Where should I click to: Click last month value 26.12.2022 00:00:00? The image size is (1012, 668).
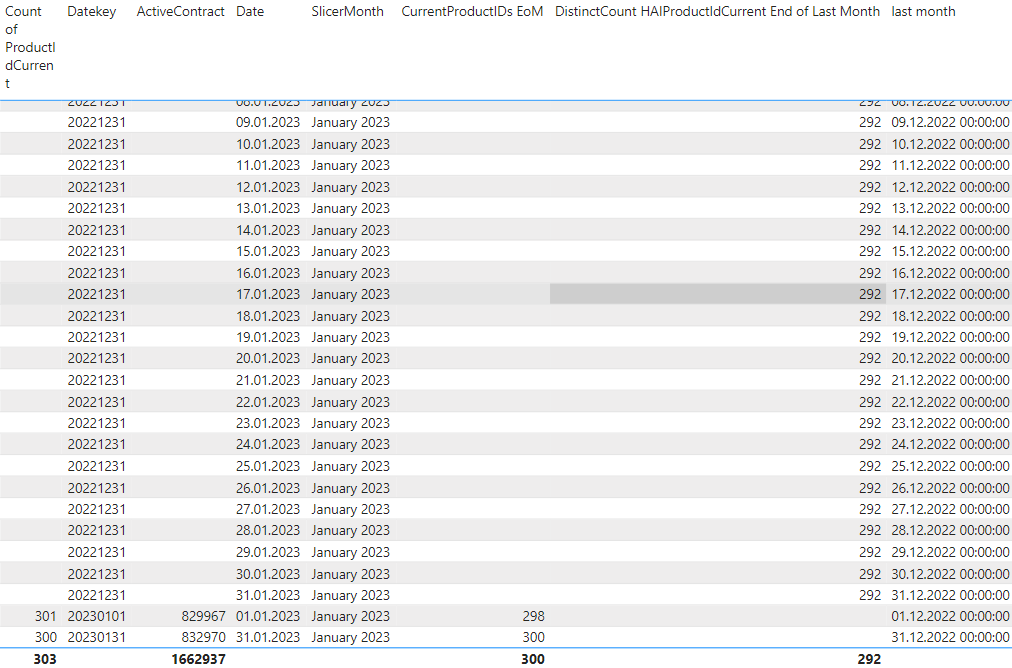[x=950, y=488]
